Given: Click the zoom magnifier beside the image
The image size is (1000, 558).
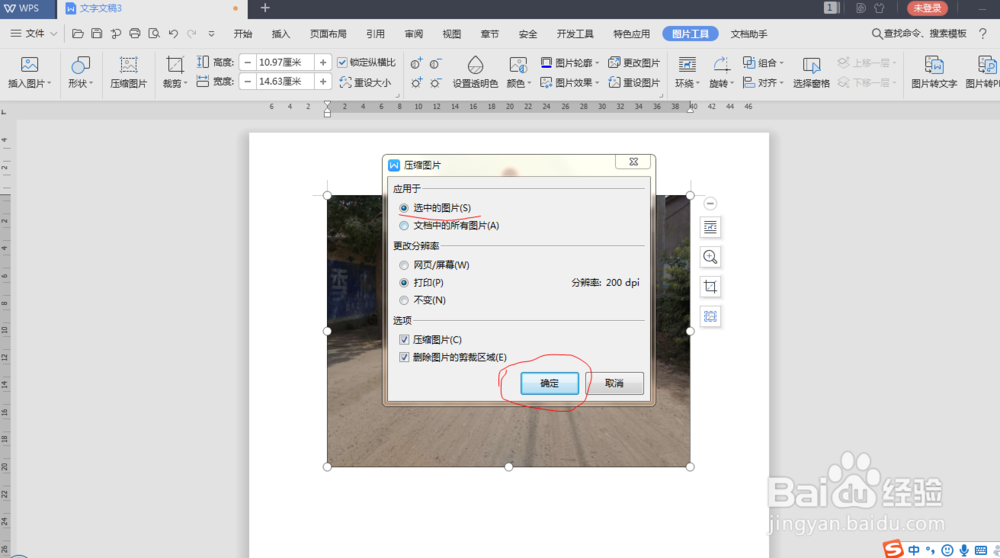Looking at the screenshot, I should coord(710,257).
